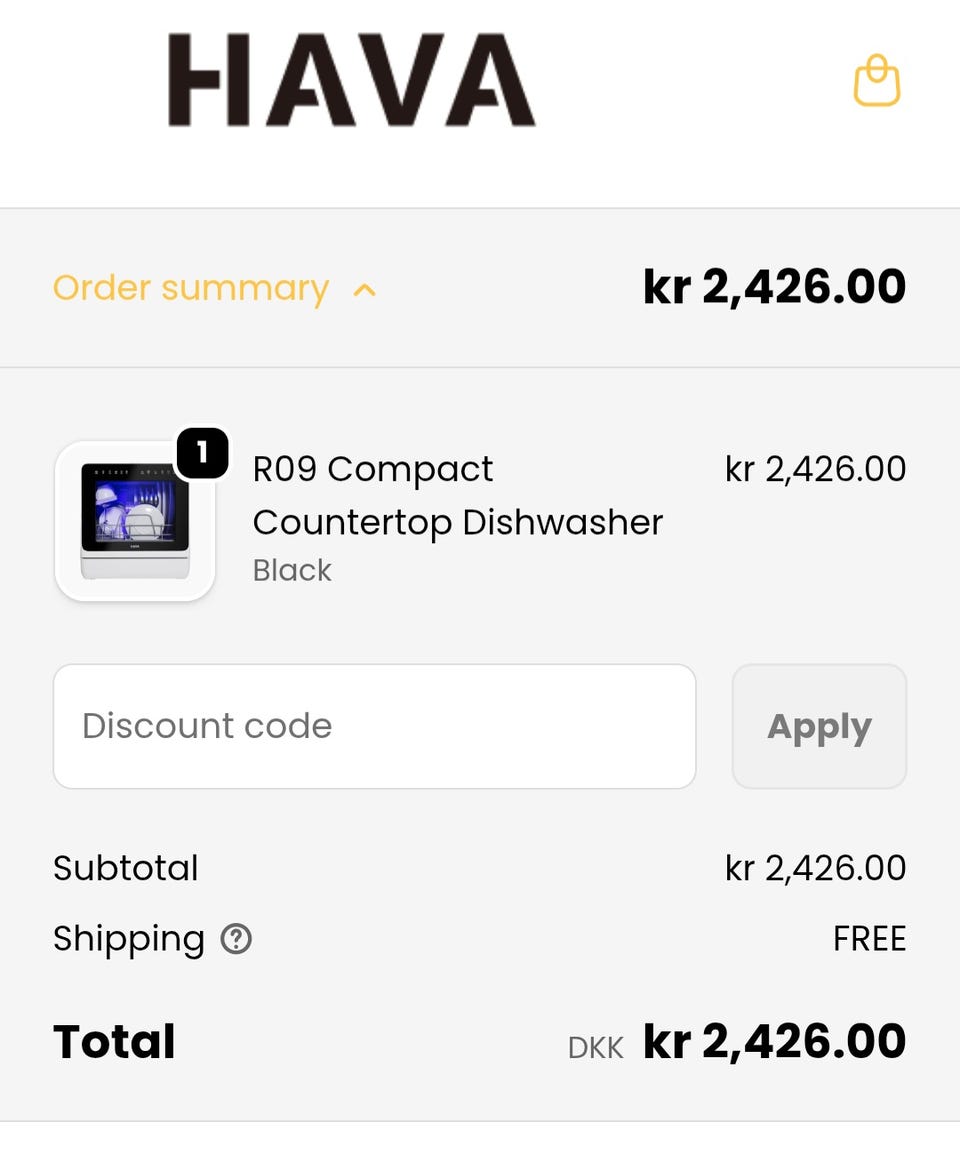This screenshot has width=960, height=1163.
Task: Click the Black variant label
Action: point(292,570)
